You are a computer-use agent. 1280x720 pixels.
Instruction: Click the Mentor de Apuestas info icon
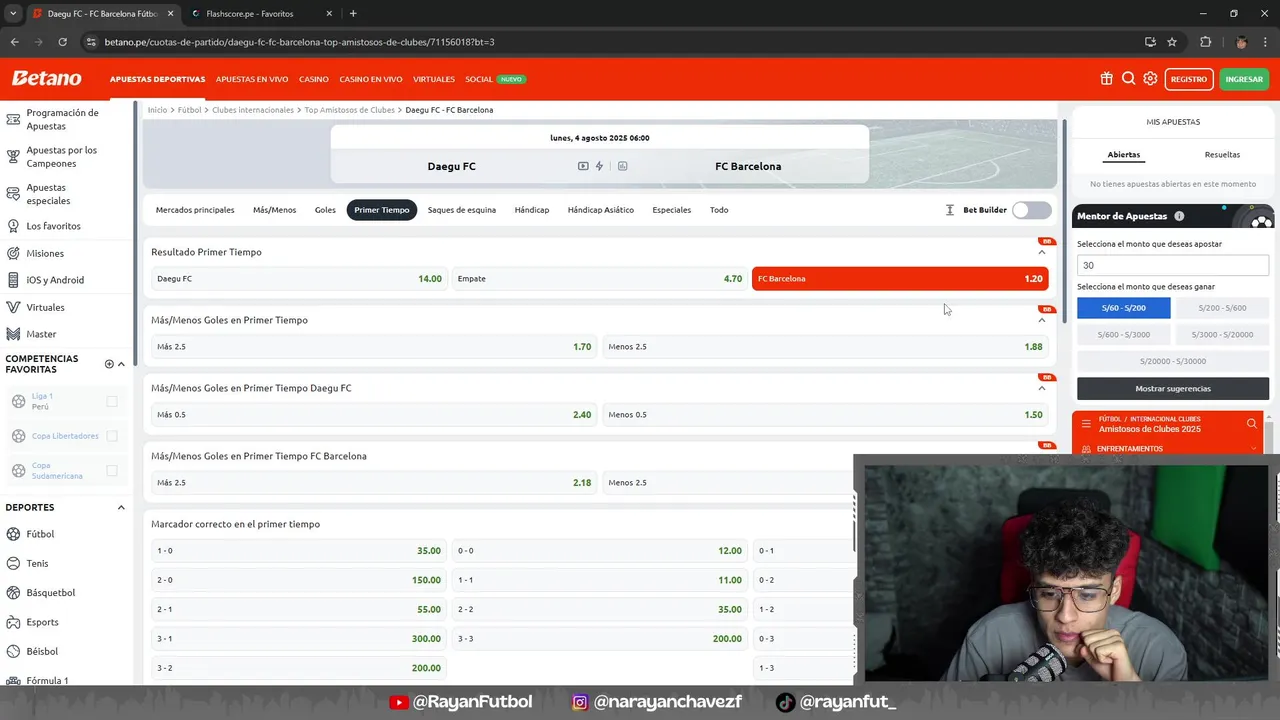coord(1179,216)
